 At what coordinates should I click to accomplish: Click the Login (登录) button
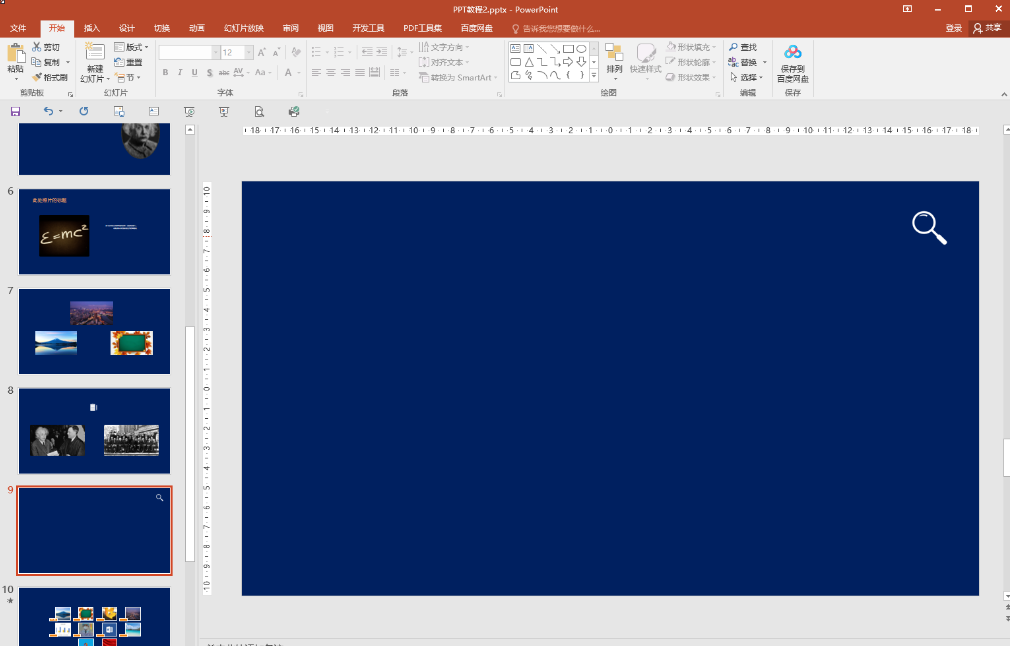coord(953,28)
